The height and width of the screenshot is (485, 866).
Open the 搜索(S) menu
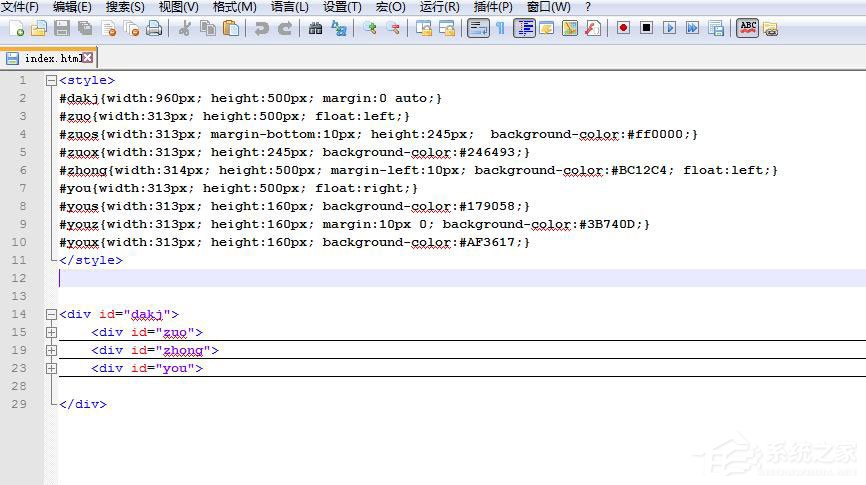coord(125,7)
